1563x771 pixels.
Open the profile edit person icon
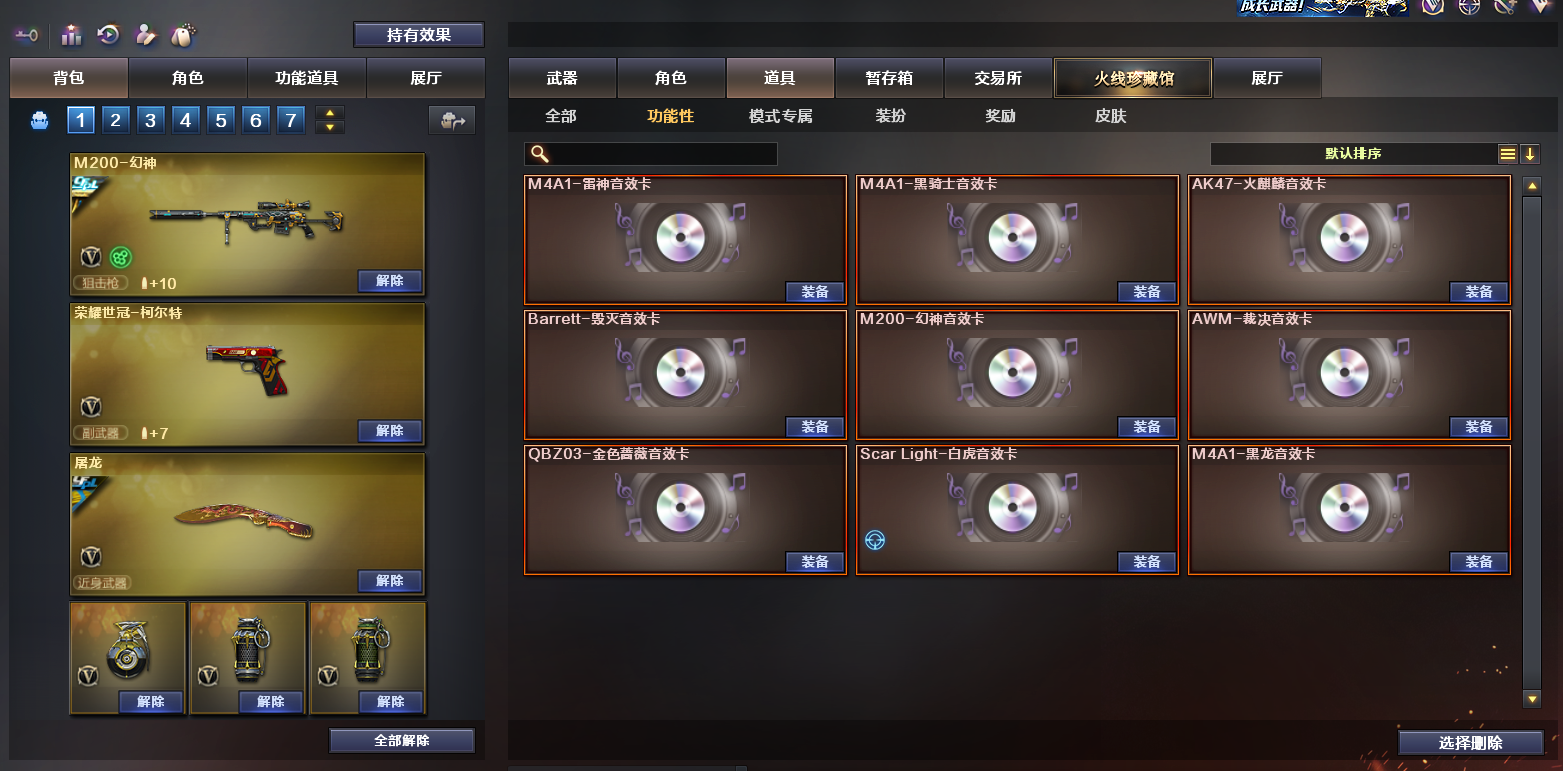146,35
